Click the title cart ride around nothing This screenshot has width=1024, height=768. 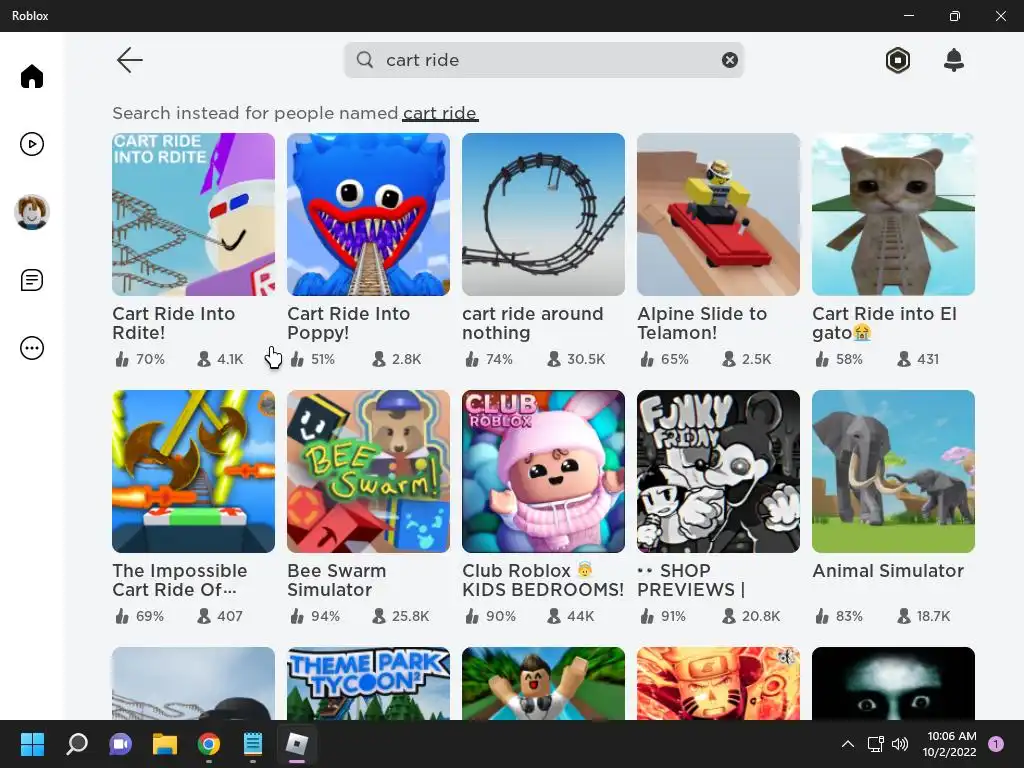click(533, 323)
